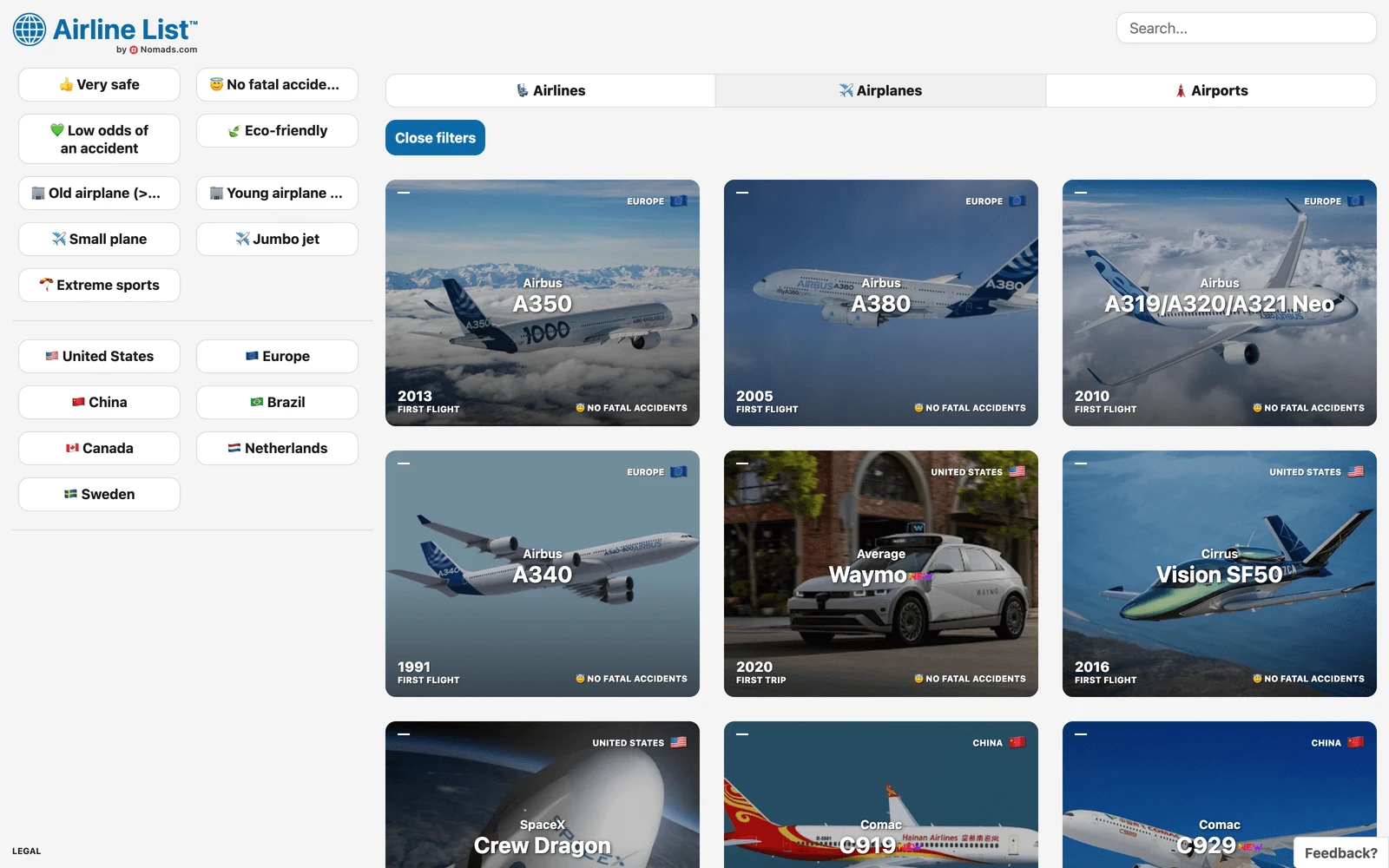This screenshot has width=1389, height=868.
Task: Filter by Netherlands
Action: pyautogui.click(x=277, y=449)
